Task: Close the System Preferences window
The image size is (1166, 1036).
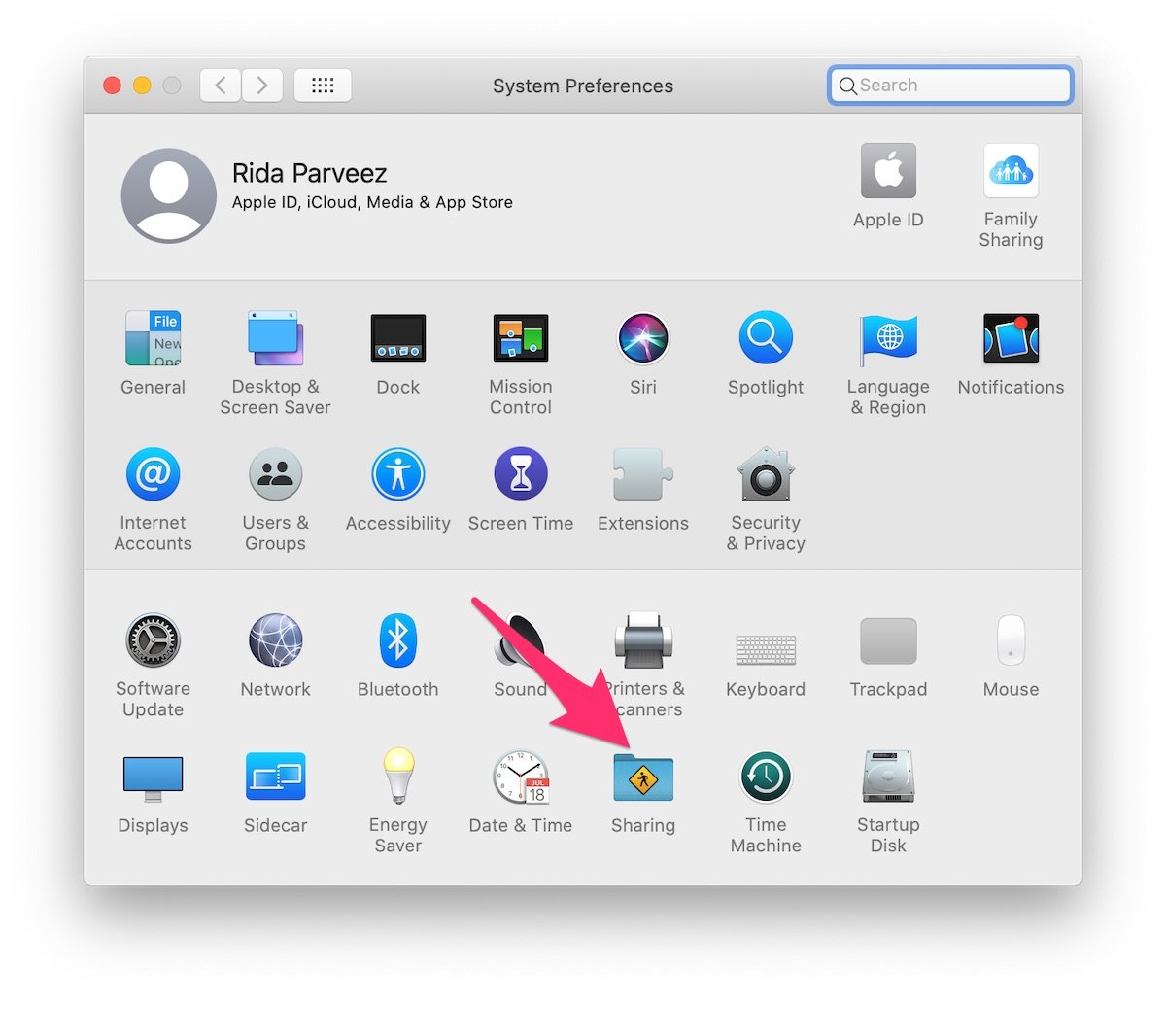Action: 113,86
